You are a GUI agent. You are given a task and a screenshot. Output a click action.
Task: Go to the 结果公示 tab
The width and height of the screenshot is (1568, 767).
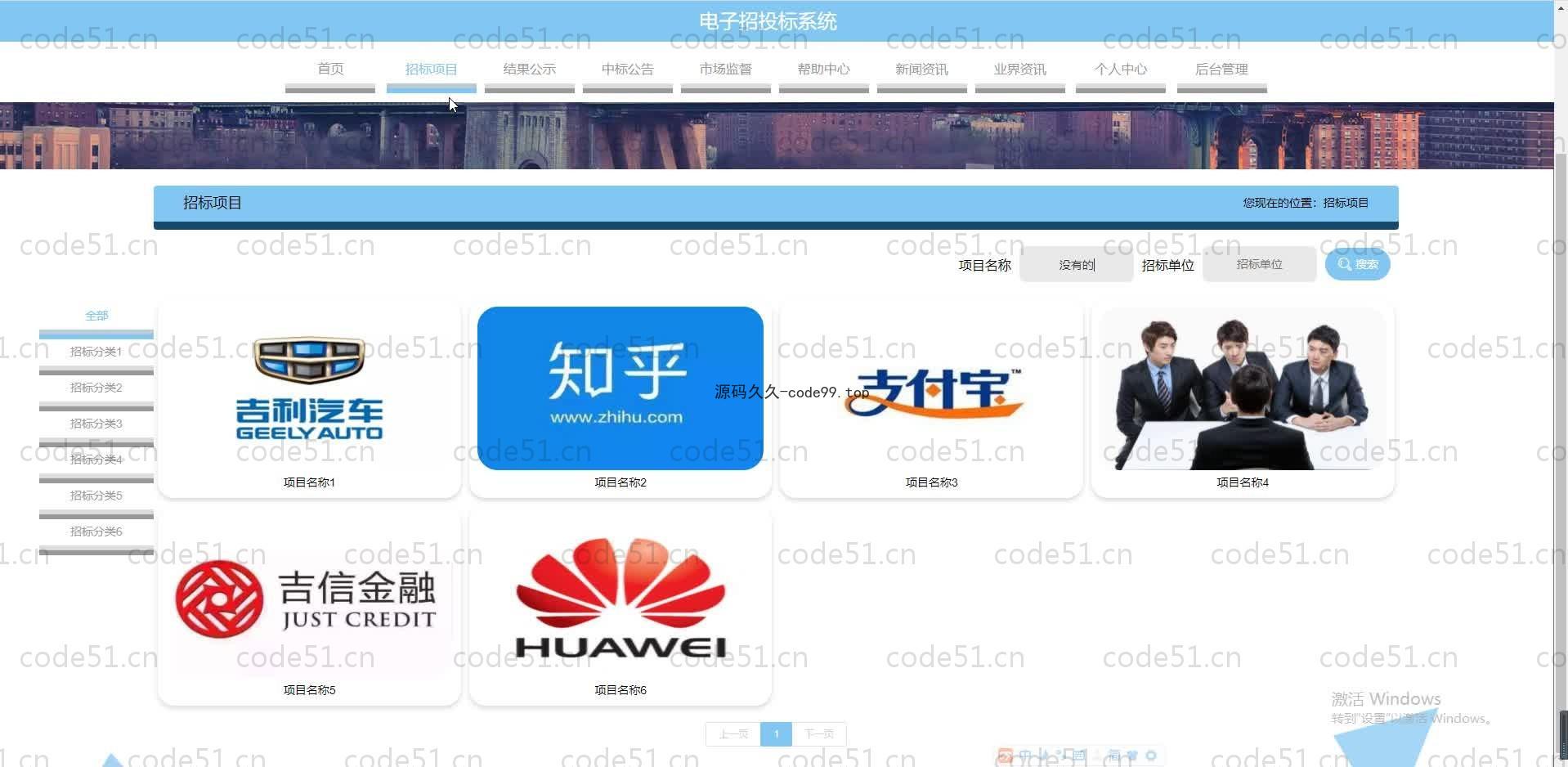pos(529,70)
